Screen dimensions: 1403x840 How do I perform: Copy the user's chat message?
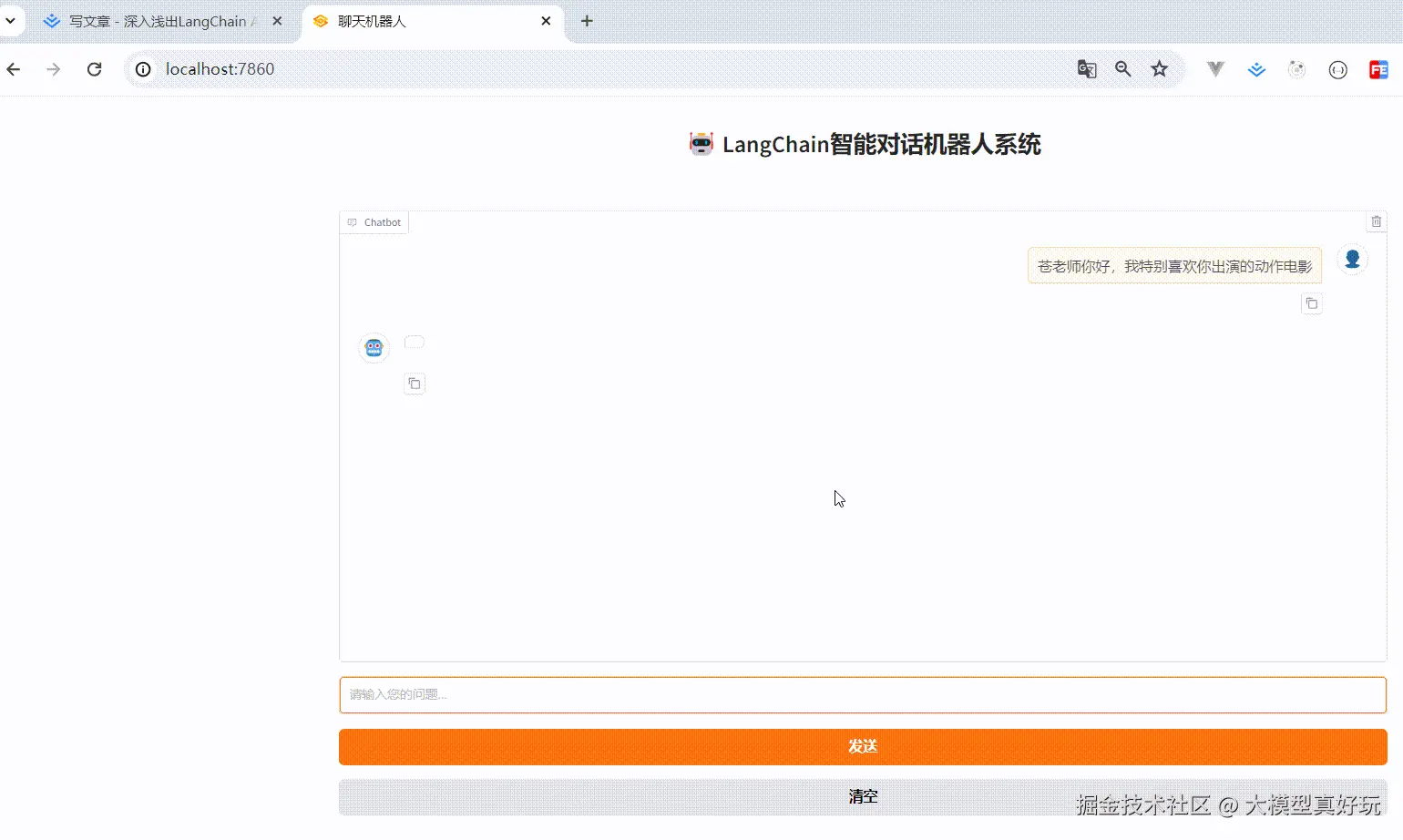pyautogui.click(x=1312, y=303)
